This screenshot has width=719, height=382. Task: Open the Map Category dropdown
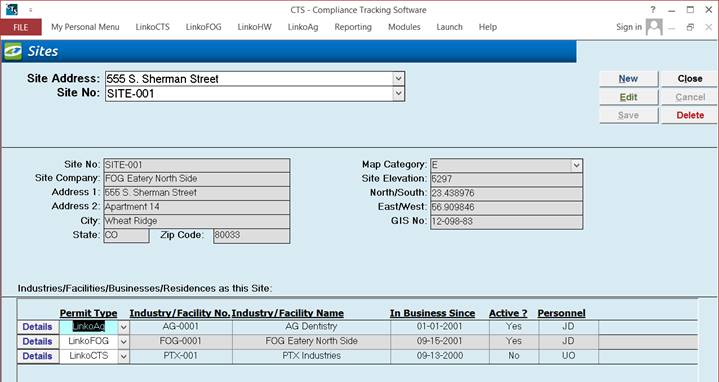576,165
